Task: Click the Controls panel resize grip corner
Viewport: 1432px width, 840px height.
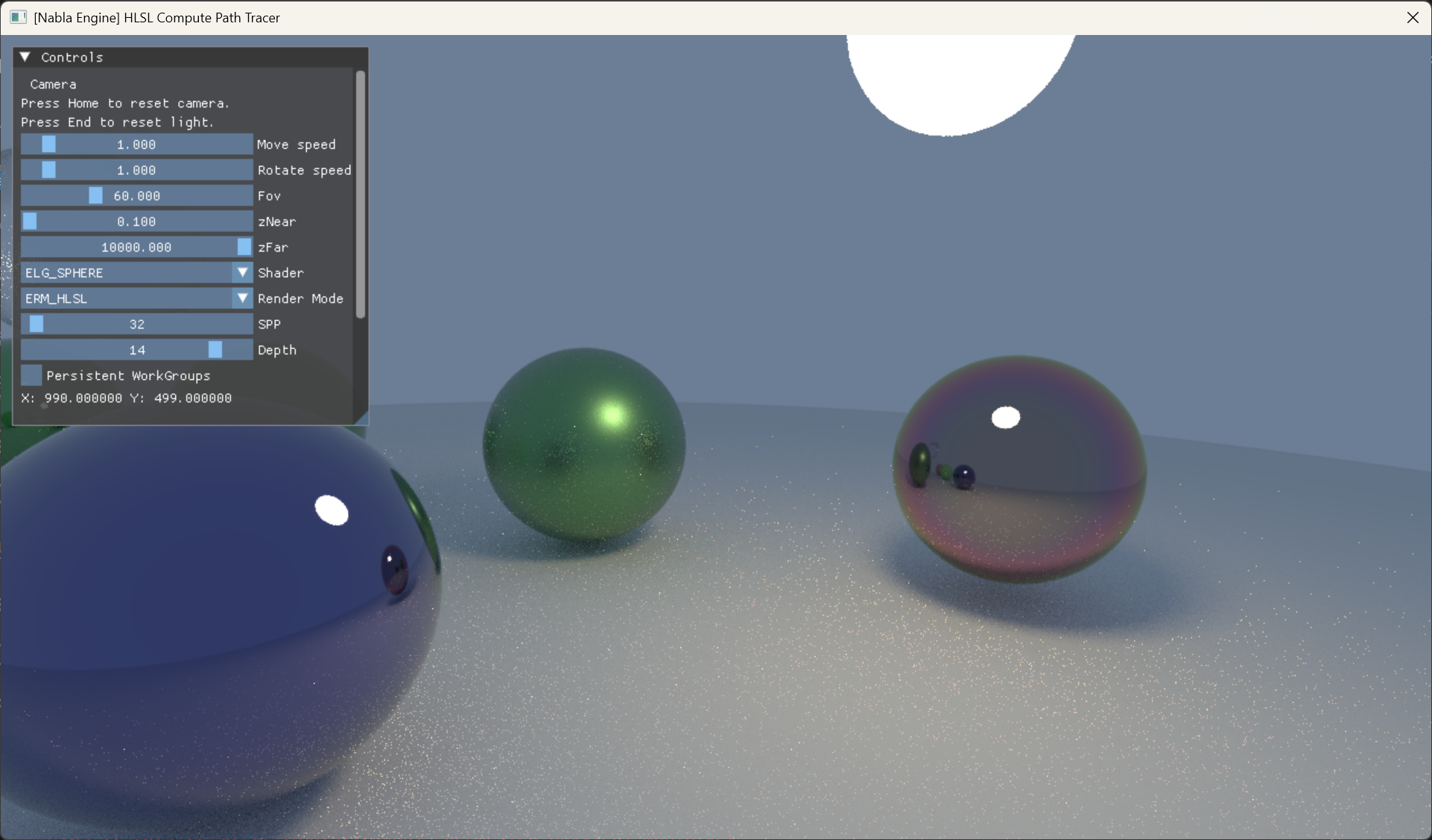Action: coord(361,418)
